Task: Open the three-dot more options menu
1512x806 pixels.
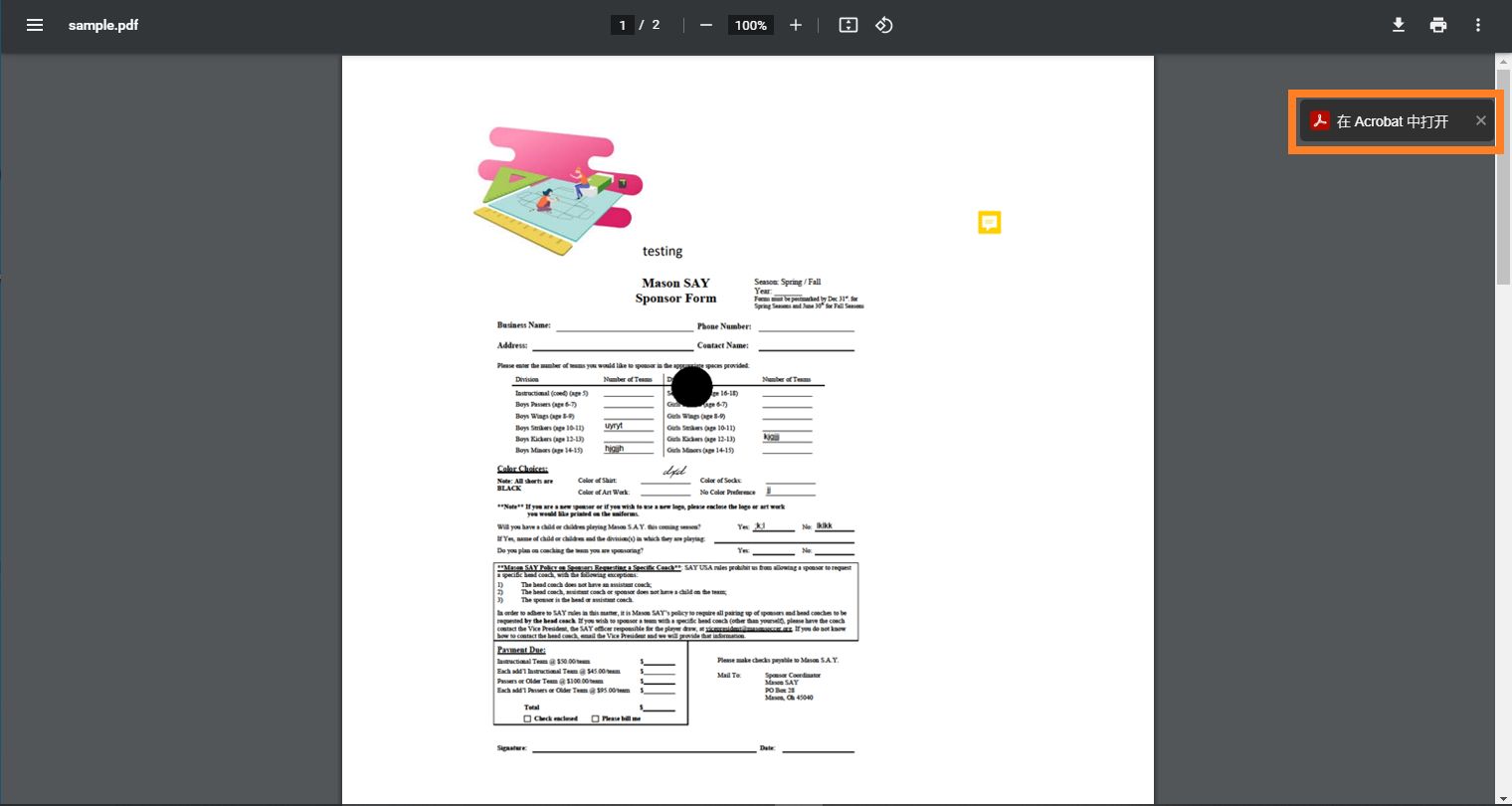Action: click(1478, 25)
